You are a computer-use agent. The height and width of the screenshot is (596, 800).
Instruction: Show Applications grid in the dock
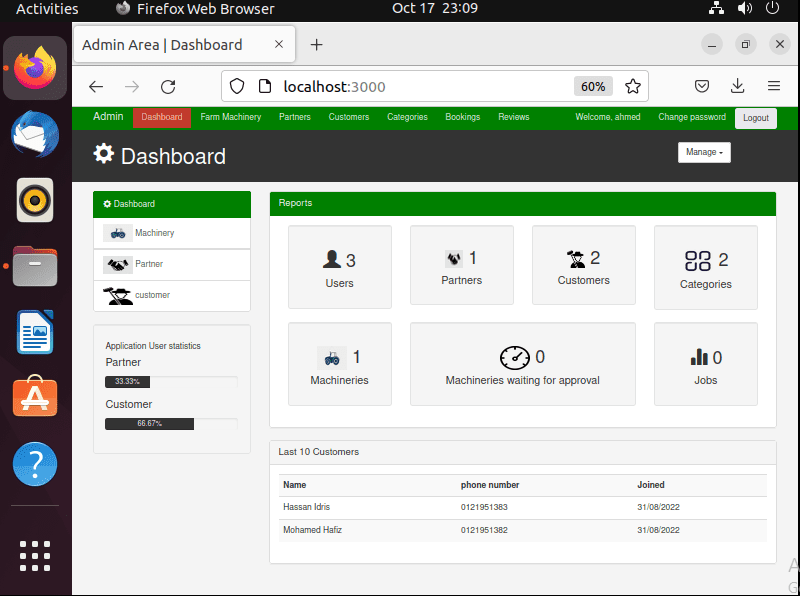pos(35,556)
